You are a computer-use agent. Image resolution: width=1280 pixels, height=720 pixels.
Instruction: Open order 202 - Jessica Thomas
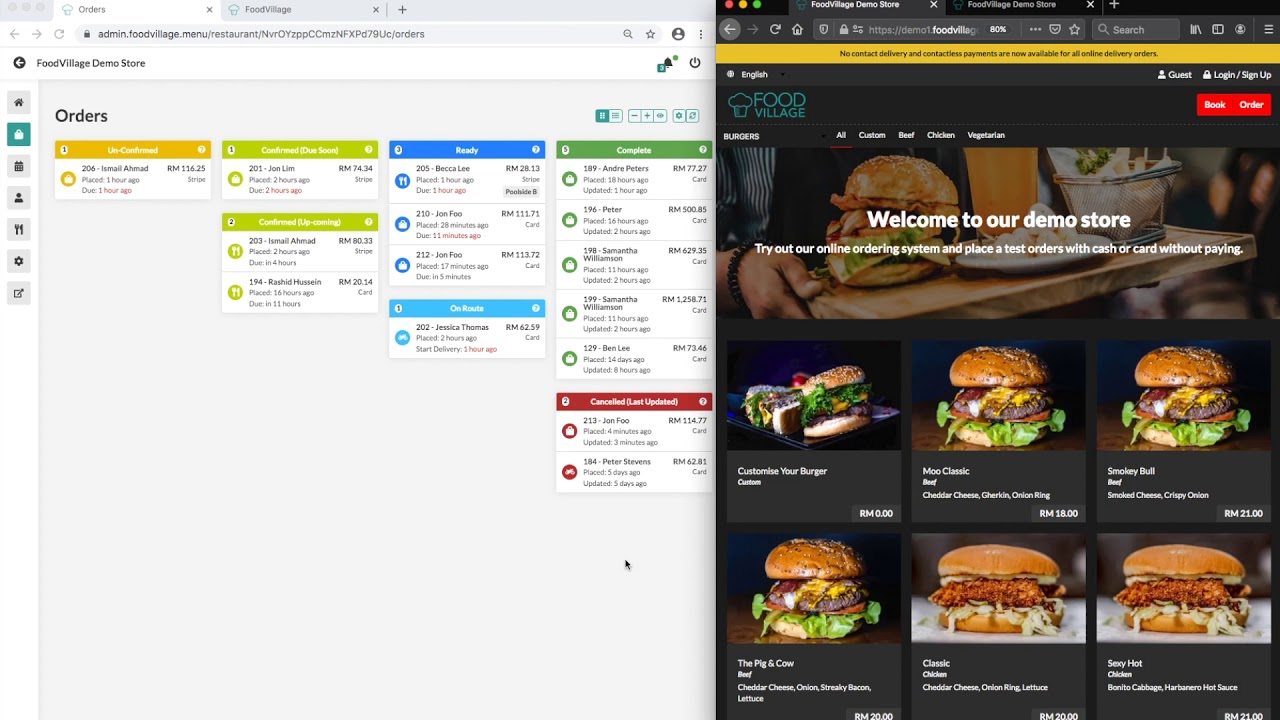tap(467, 338)
